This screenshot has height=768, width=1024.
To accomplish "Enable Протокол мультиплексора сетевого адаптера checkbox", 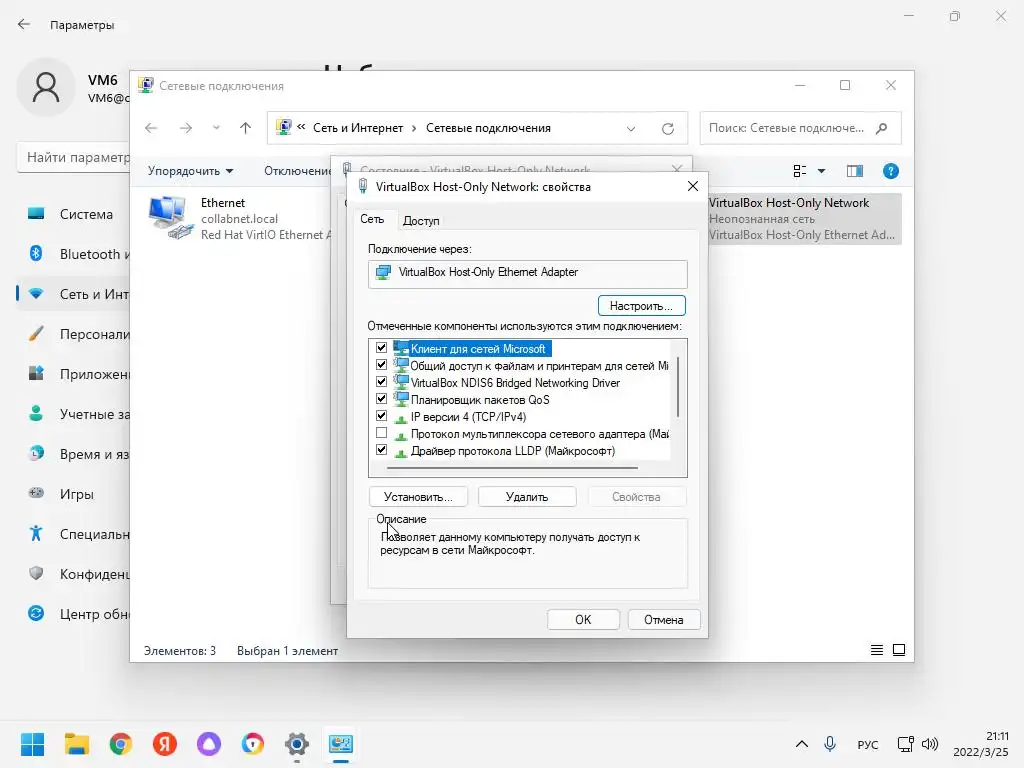I will click(x=381, y=433).
